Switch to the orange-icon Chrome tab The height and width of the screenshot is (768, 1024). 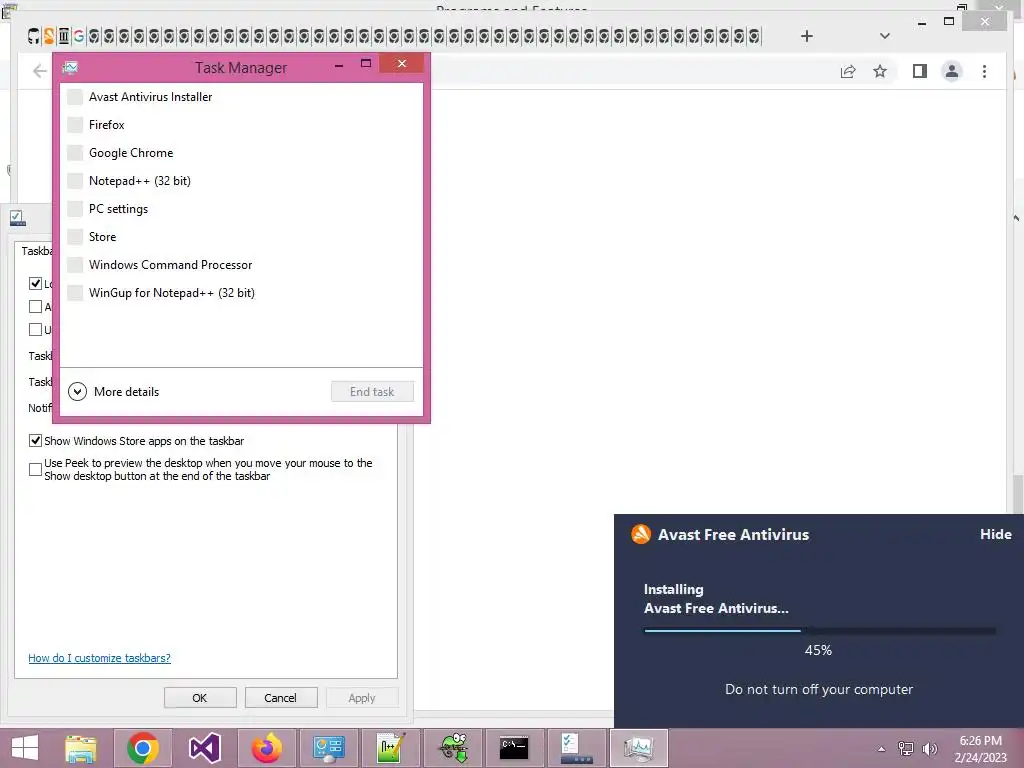click(x=48, y=36)
